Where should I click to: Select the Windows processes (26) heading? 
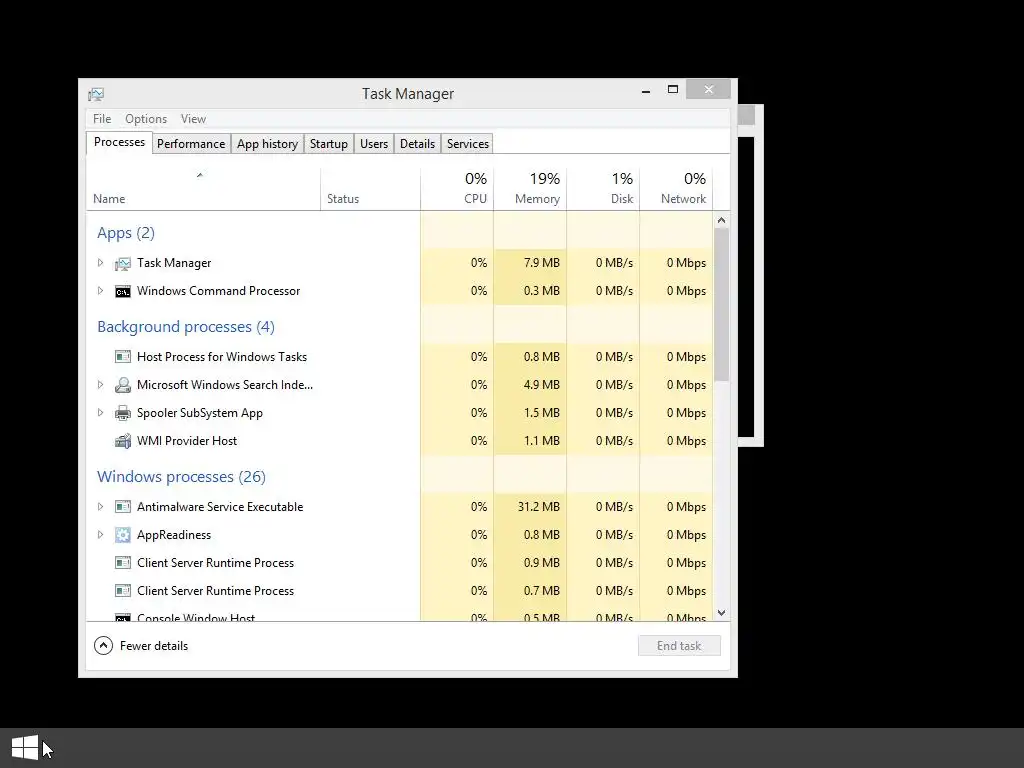[x=182, y=477]
